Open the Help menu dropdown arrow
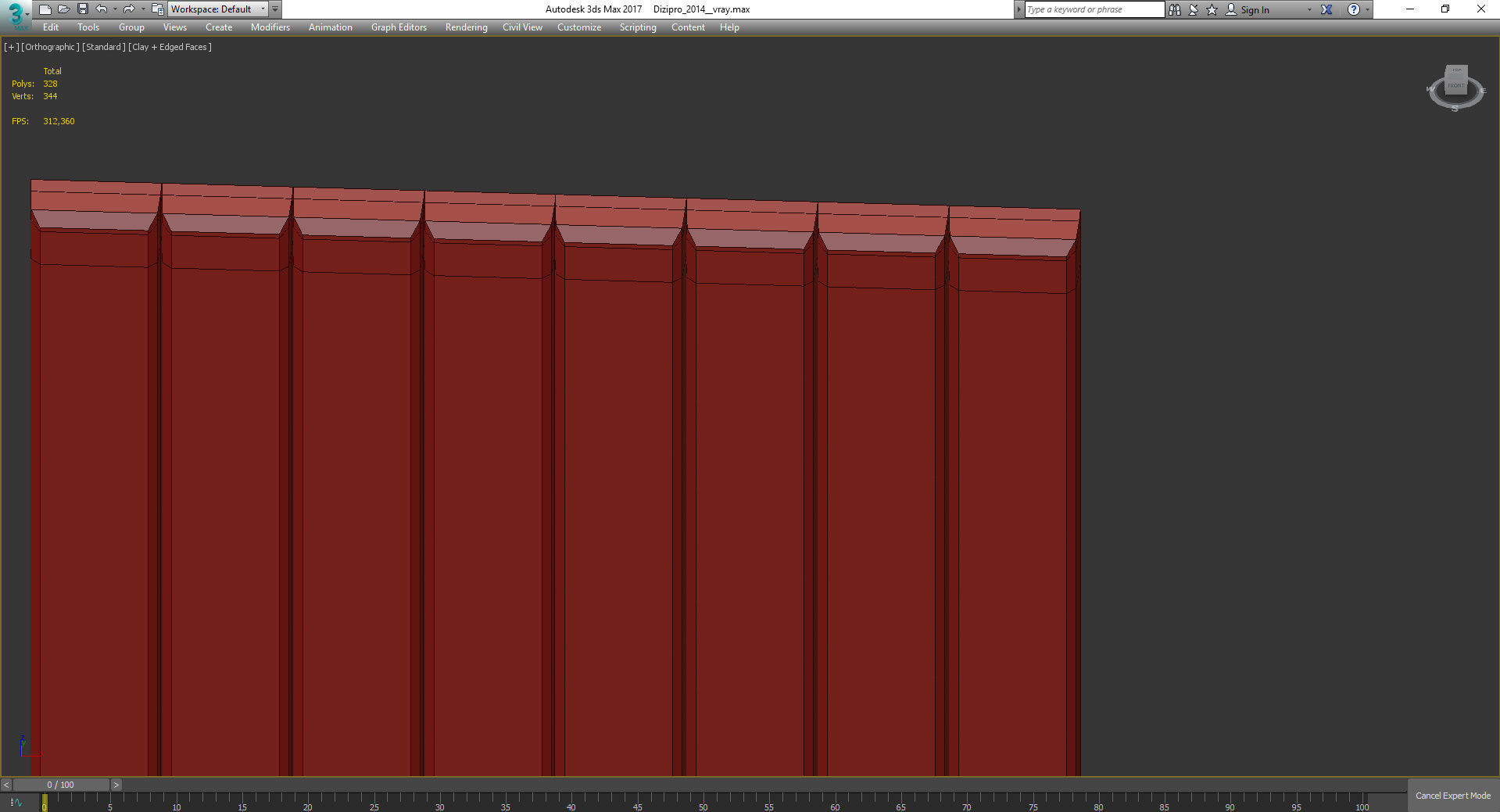The height and width of the screenshot is (812, 1500). [1367, 9]
